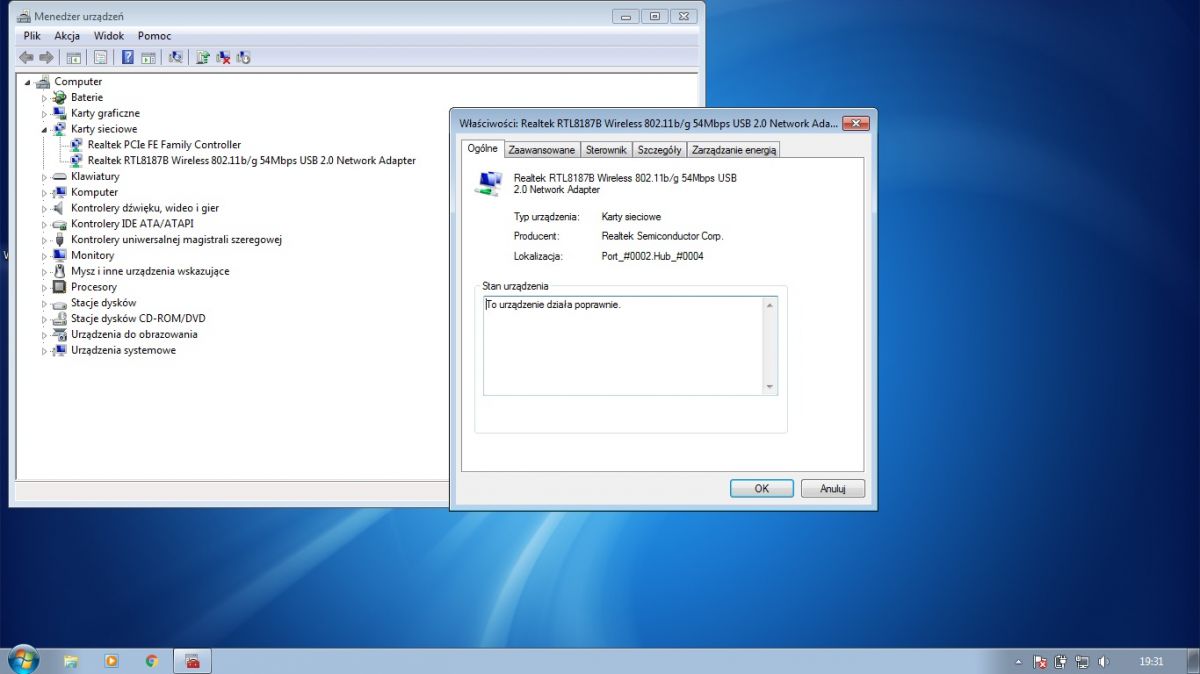Open Properties via the toolbar sheet icon

pyautogui.click(x=100, y=57)
